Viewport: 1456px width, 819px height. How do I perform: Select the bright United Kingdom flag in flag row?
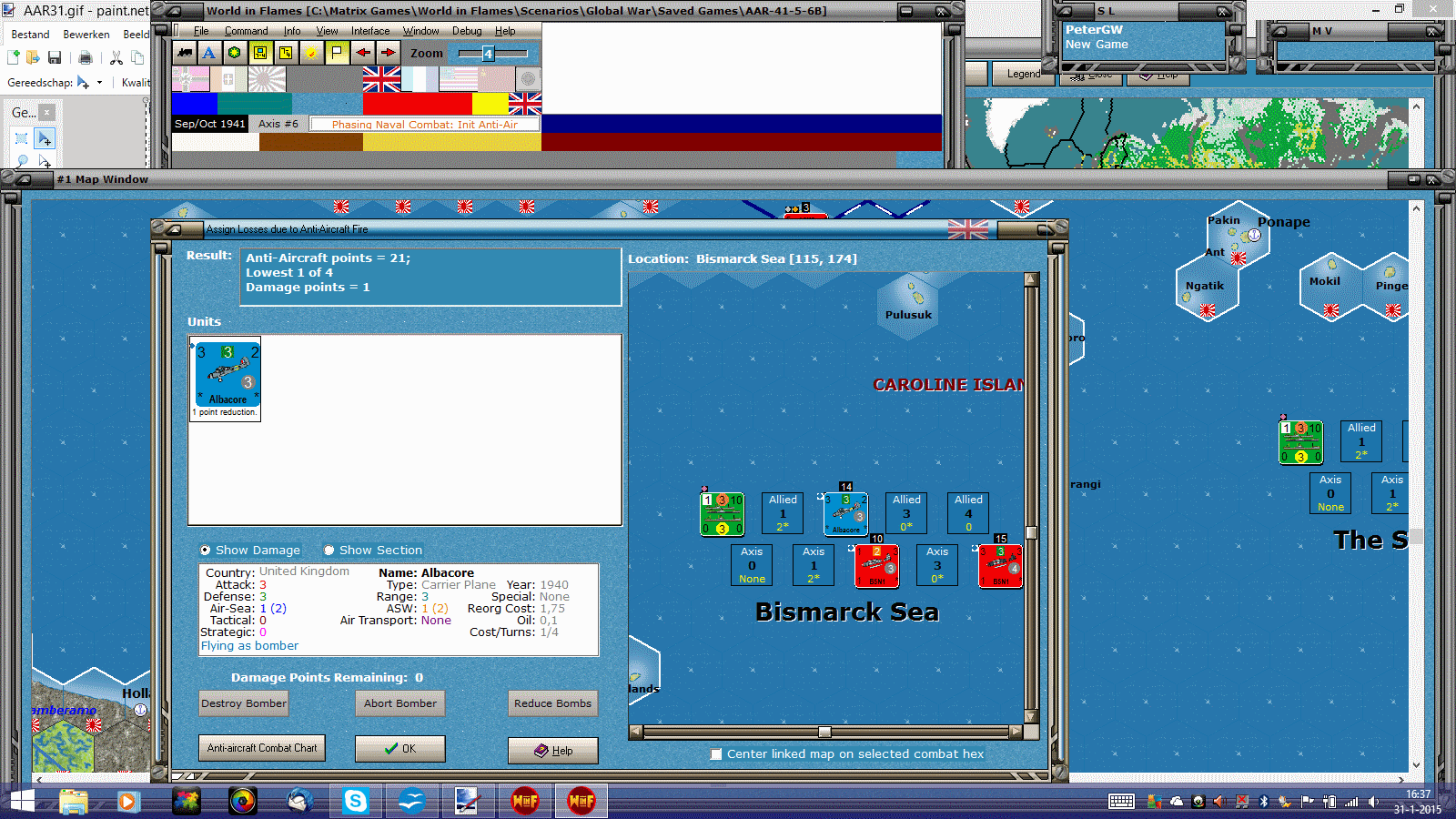coord(381,79)
